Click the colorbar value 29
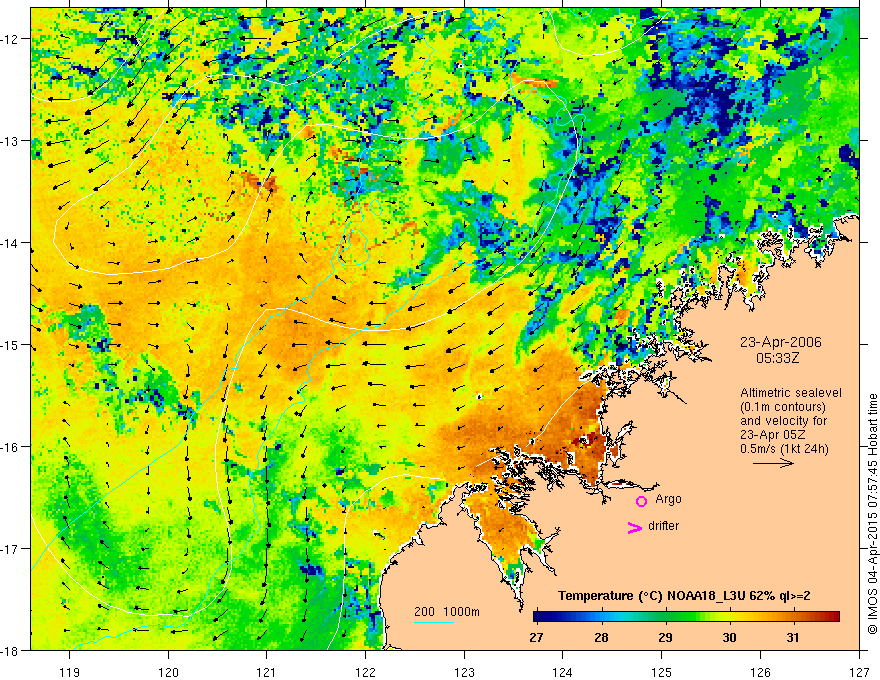Image resolution: width=880 pixels, height=680 pixels. click(x=665, y=637)
